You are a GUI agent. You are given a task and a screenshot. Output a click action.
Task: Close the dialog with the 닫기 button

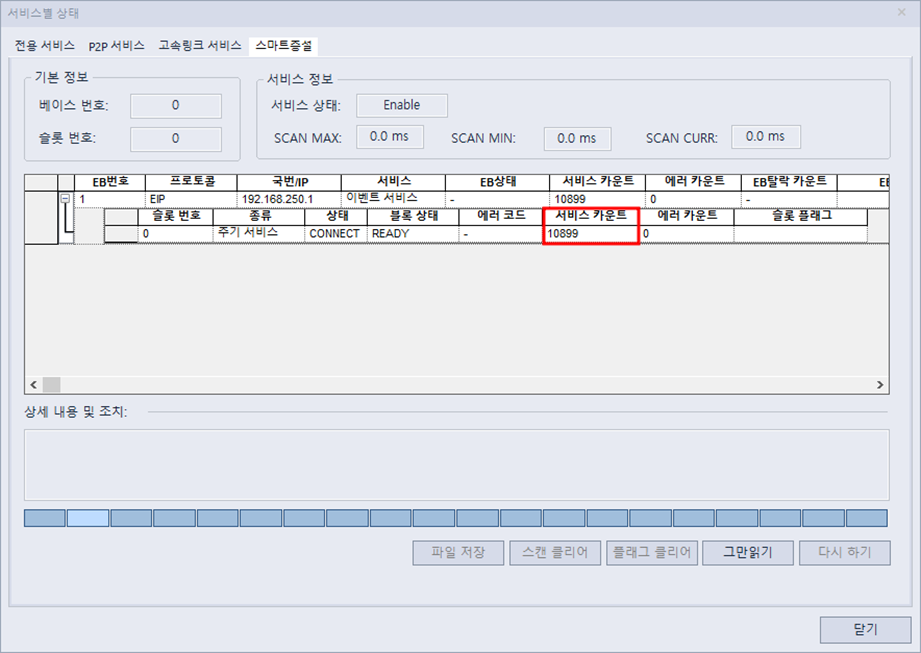[x=867, y=630]
